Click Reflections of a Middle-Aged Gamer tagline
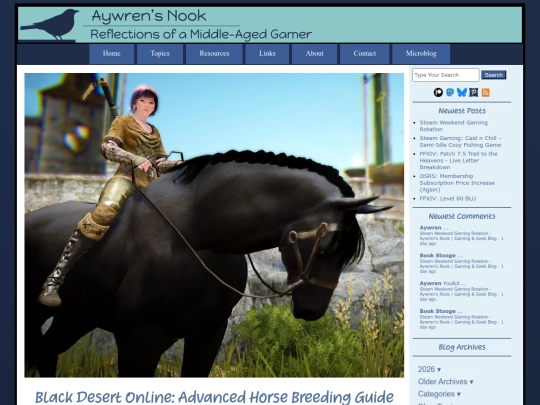 [x=201, y=34]
